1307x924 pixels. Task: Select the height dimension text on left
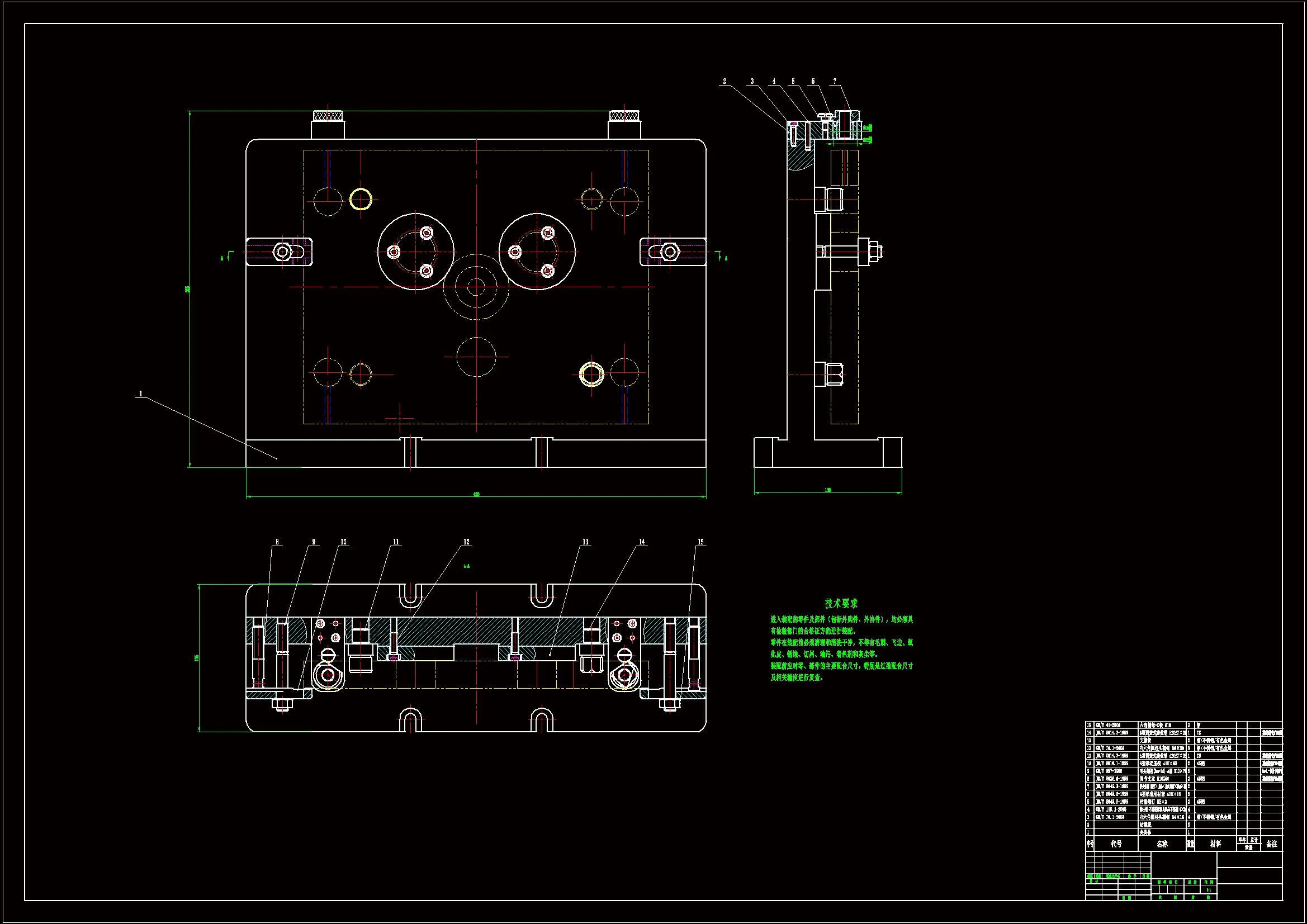[x=187, y=289]
